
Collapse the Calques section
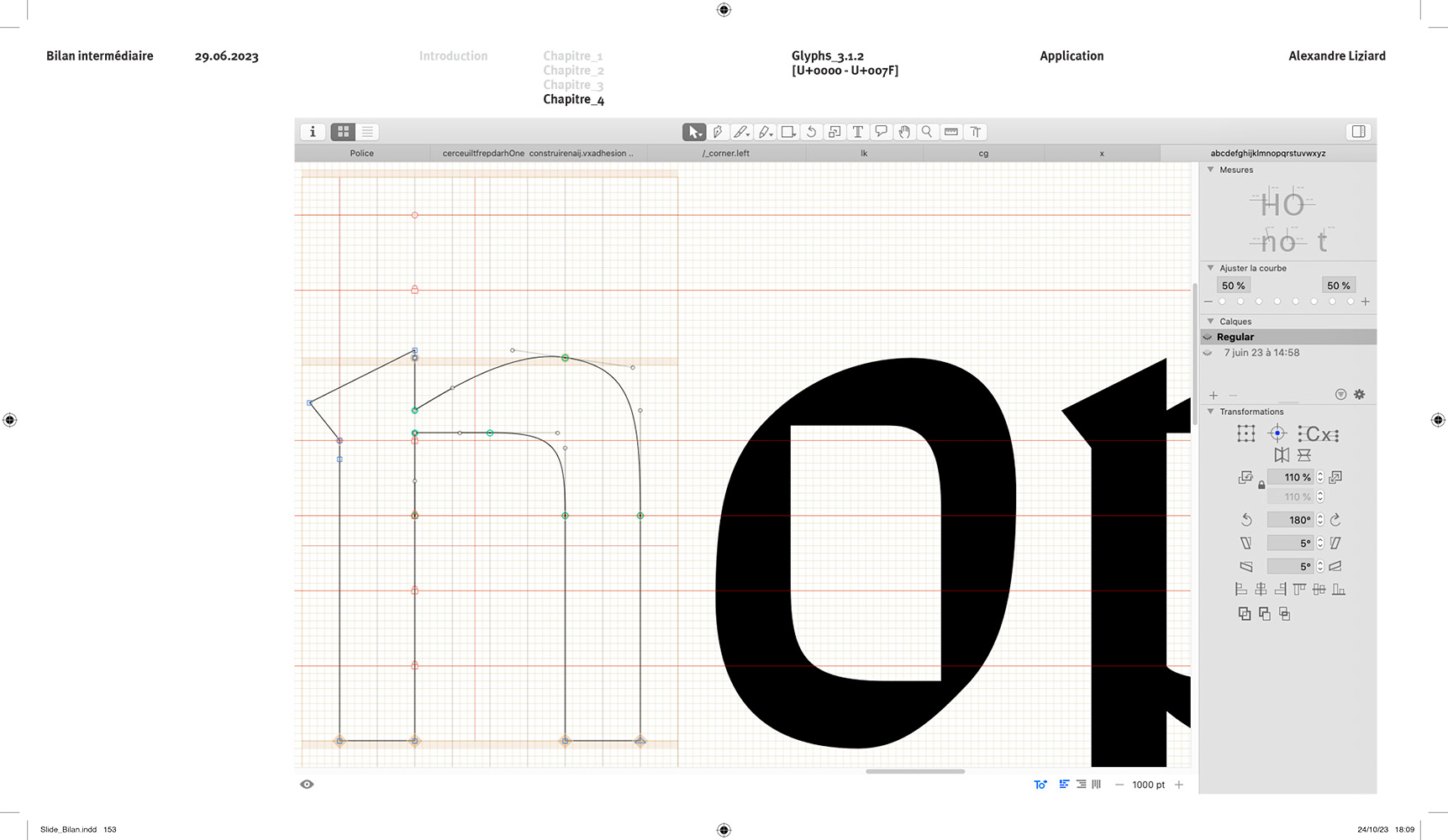[x=1210, y=322]
